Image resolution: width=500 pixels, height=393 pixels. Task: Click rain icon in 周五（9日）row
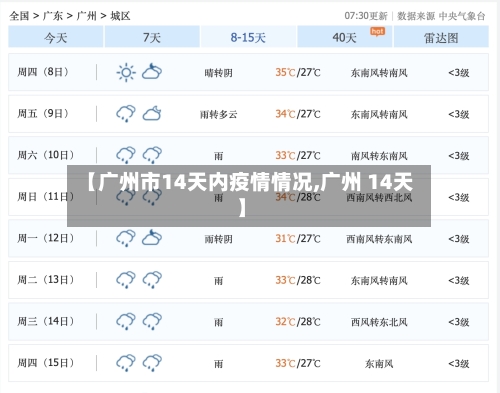[x=126, y=114]
